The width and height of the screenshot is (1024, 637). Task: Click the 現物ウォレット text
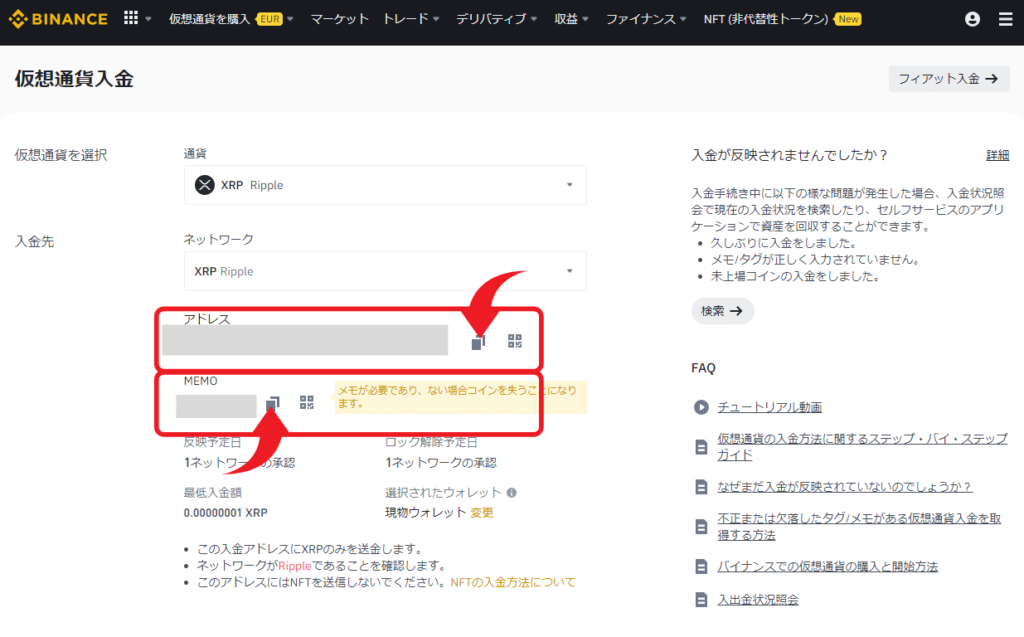[425, 513]
